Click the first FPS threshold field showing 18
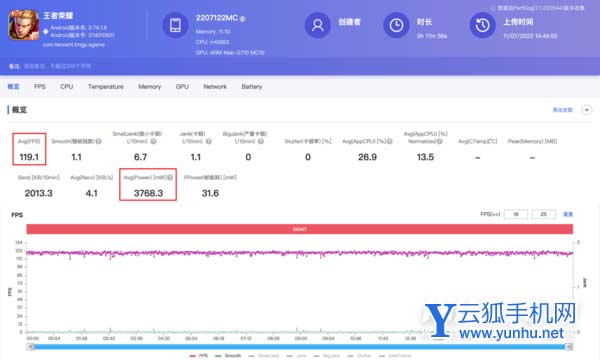600x360 pixels. 516,214
